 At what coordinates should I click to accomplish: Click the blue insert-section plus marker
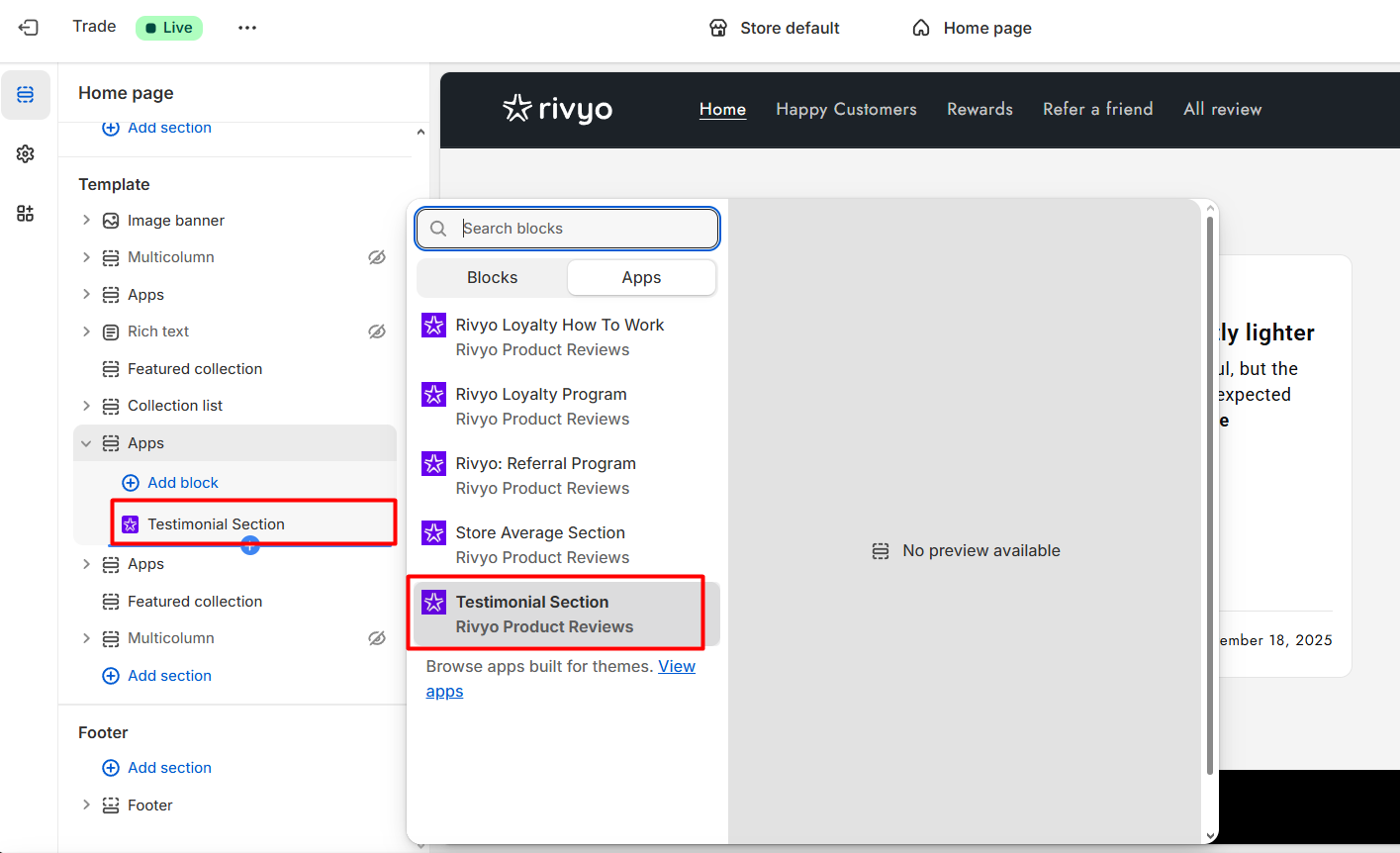coord(250,545)
